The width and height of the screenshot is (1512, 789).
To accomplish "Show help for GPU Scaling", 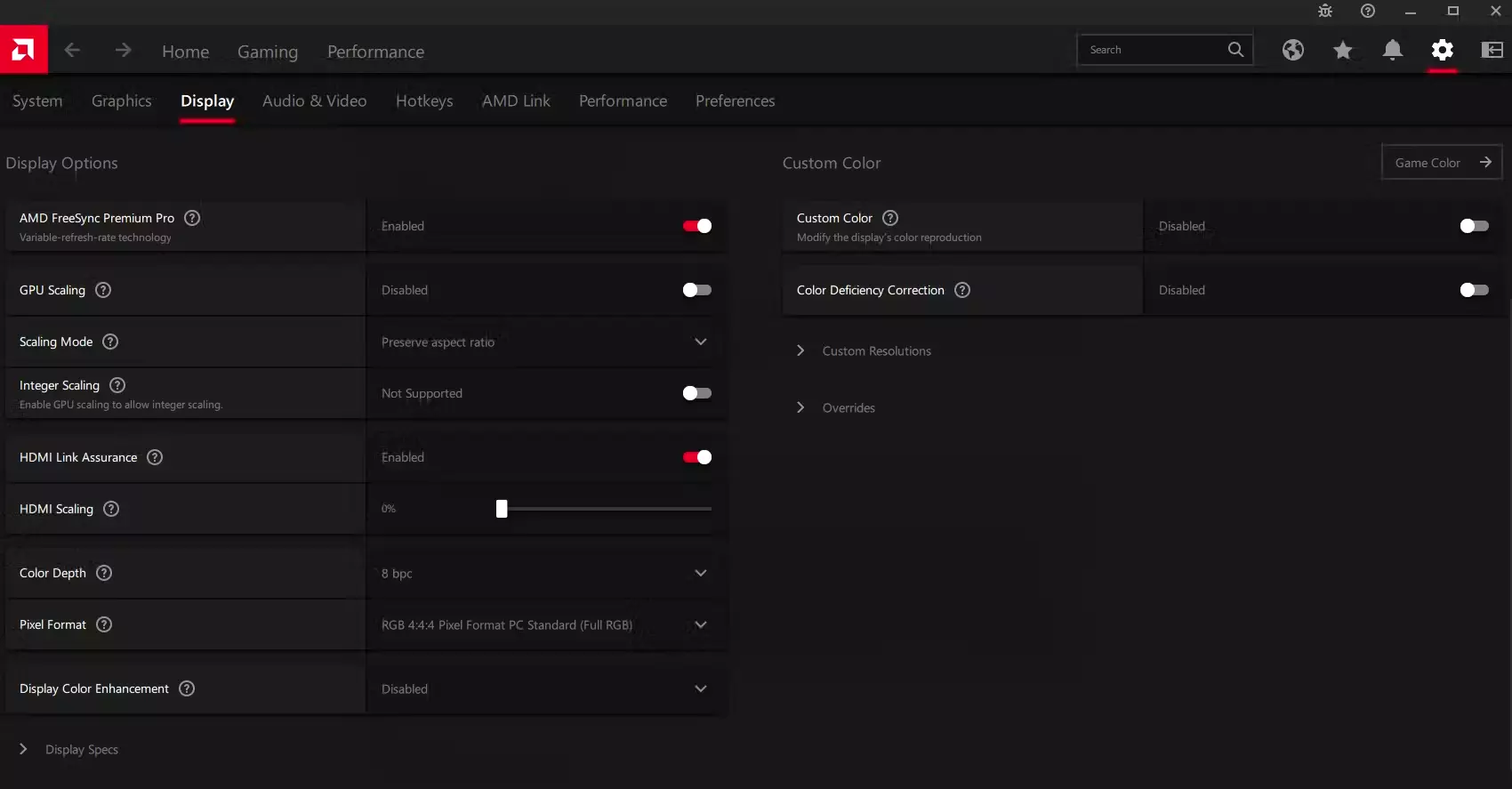I will point(103,290).
